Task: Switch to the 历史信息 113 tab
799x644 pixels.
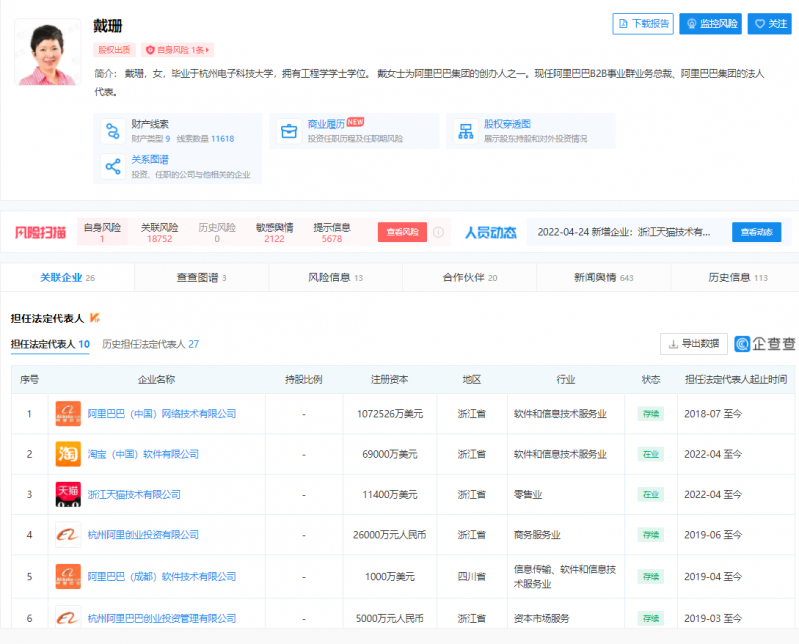Action: [x=737, y=278]
